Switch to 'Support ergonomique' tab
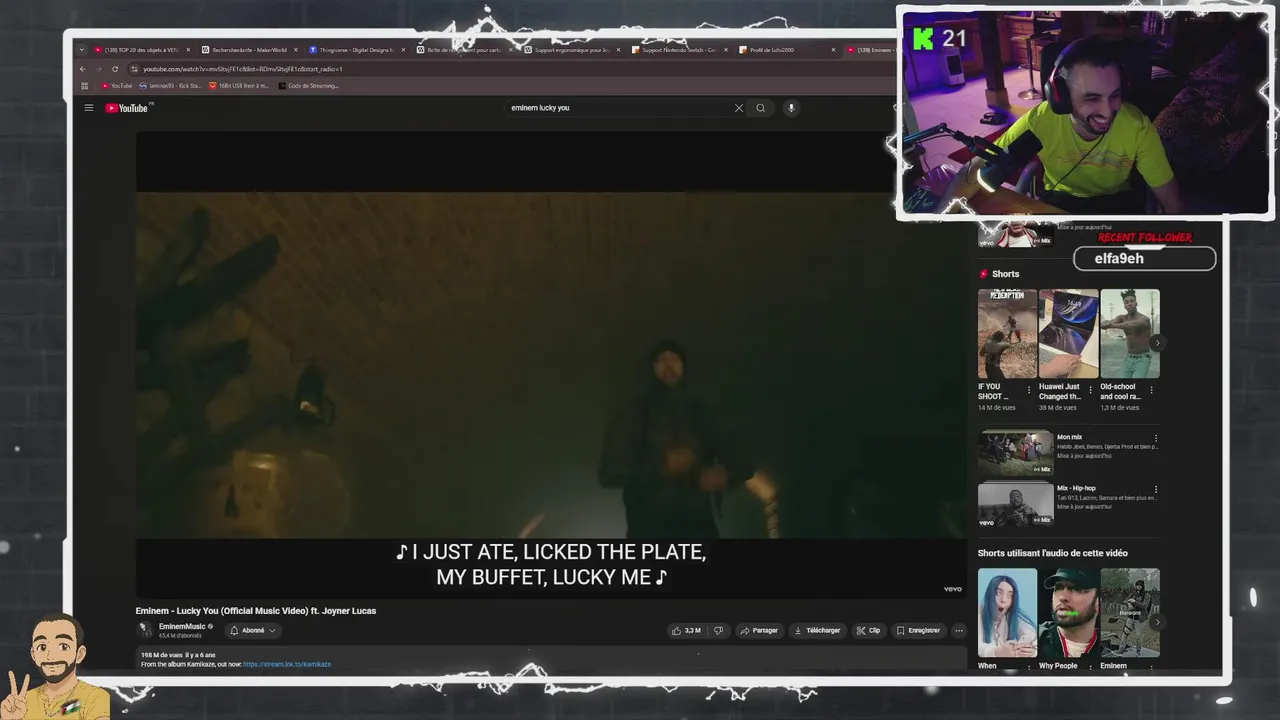The width and height of the screenshot is (1280, 720). click(571, 50)
